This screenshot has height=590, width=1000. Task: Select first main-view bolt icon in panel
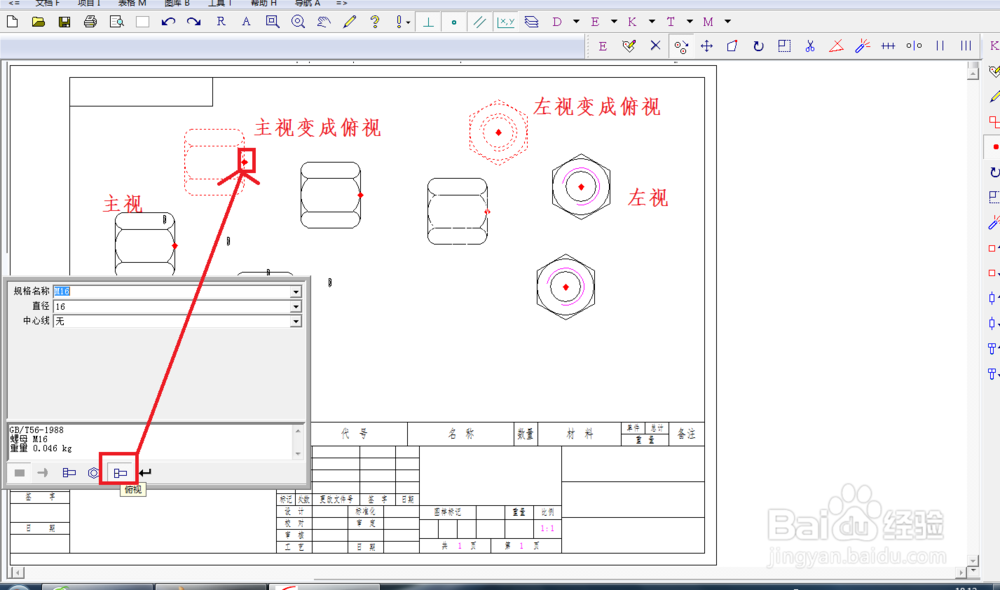tap(69, 473)
